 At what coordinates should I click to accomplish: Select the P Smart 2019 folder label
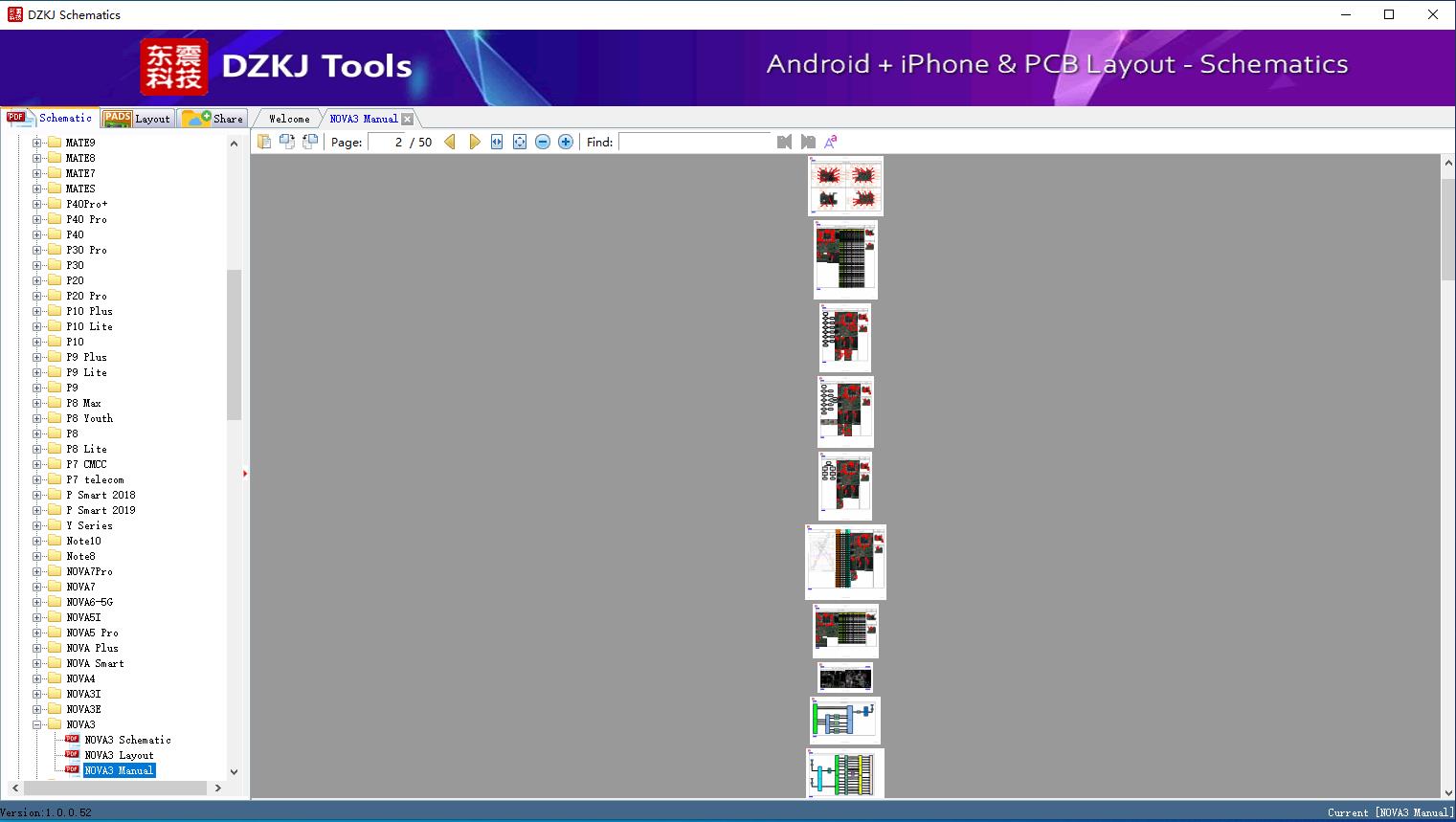coord(101,510)
